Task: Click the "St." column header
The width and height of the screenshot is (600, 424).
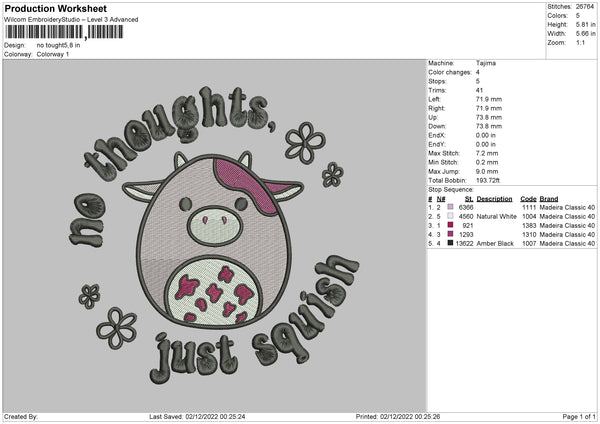Action: 469,199
